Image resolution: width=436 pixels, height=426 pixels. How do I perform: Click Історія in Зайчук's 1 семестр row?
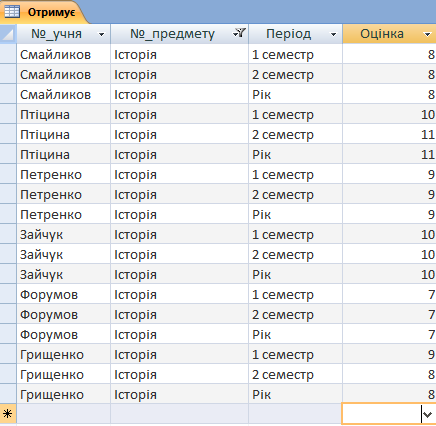[x=135, y=235]
